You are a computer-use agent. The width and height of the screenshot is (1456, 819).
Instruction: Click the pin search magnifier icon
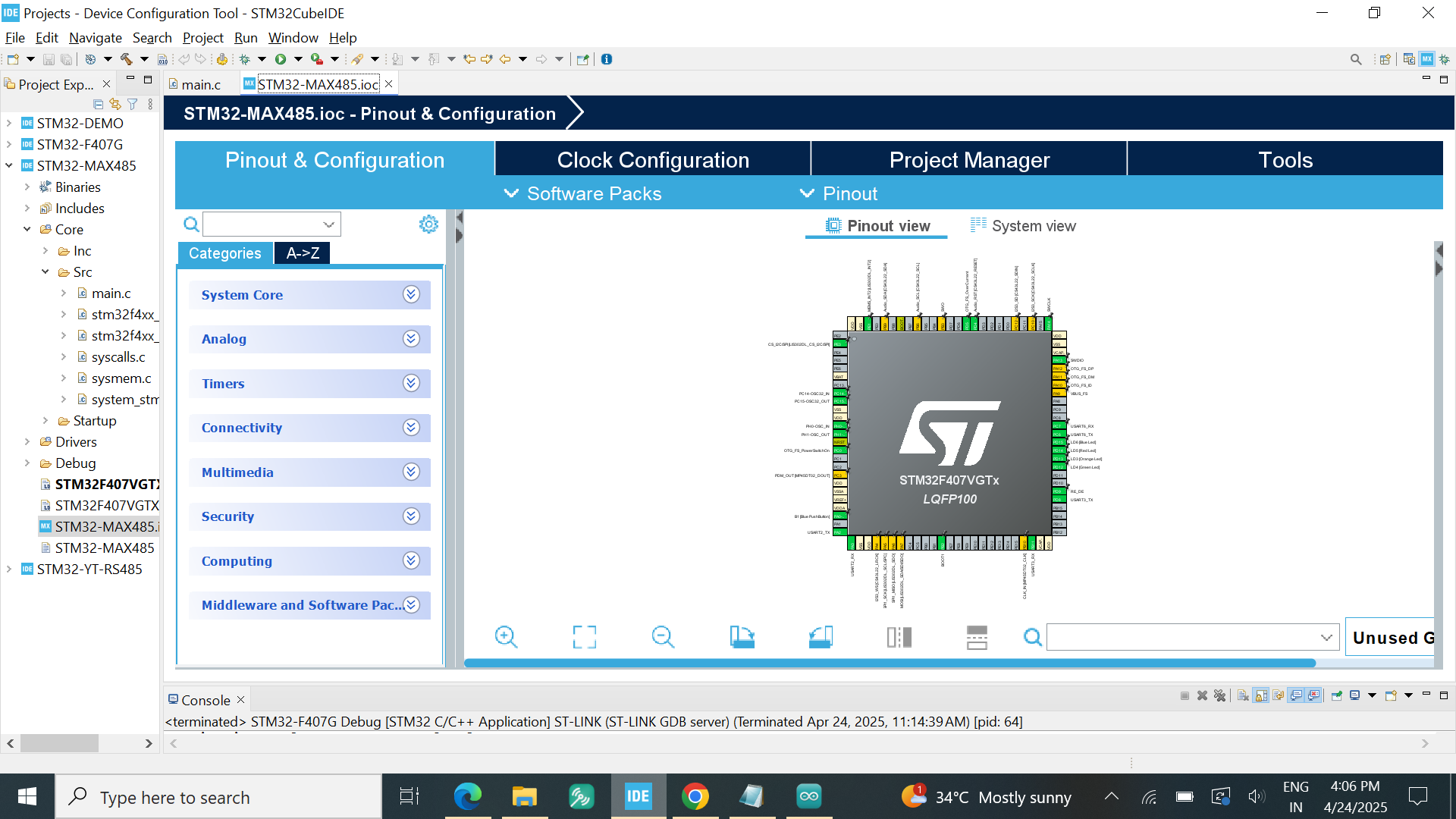tap(1032, 637)
